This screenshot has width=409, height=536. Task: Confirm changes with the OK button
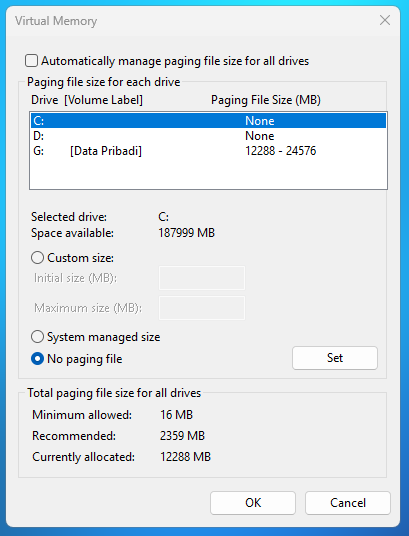(253, 503)
